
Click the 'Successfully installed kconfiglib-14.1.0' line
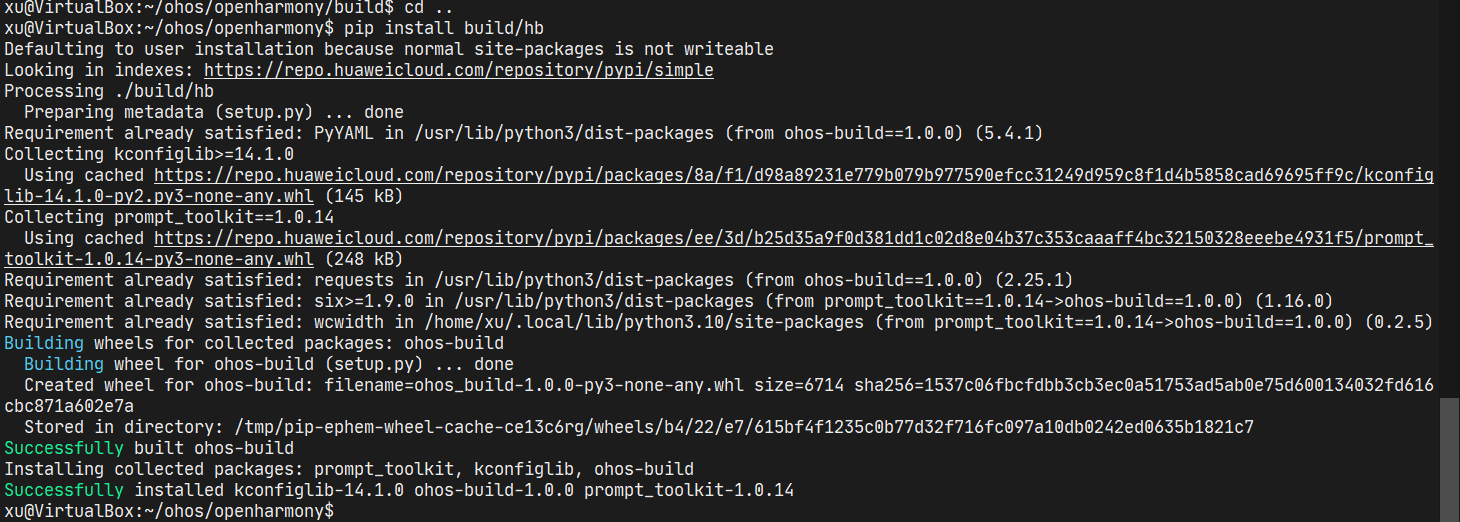(x=398, y=490)
